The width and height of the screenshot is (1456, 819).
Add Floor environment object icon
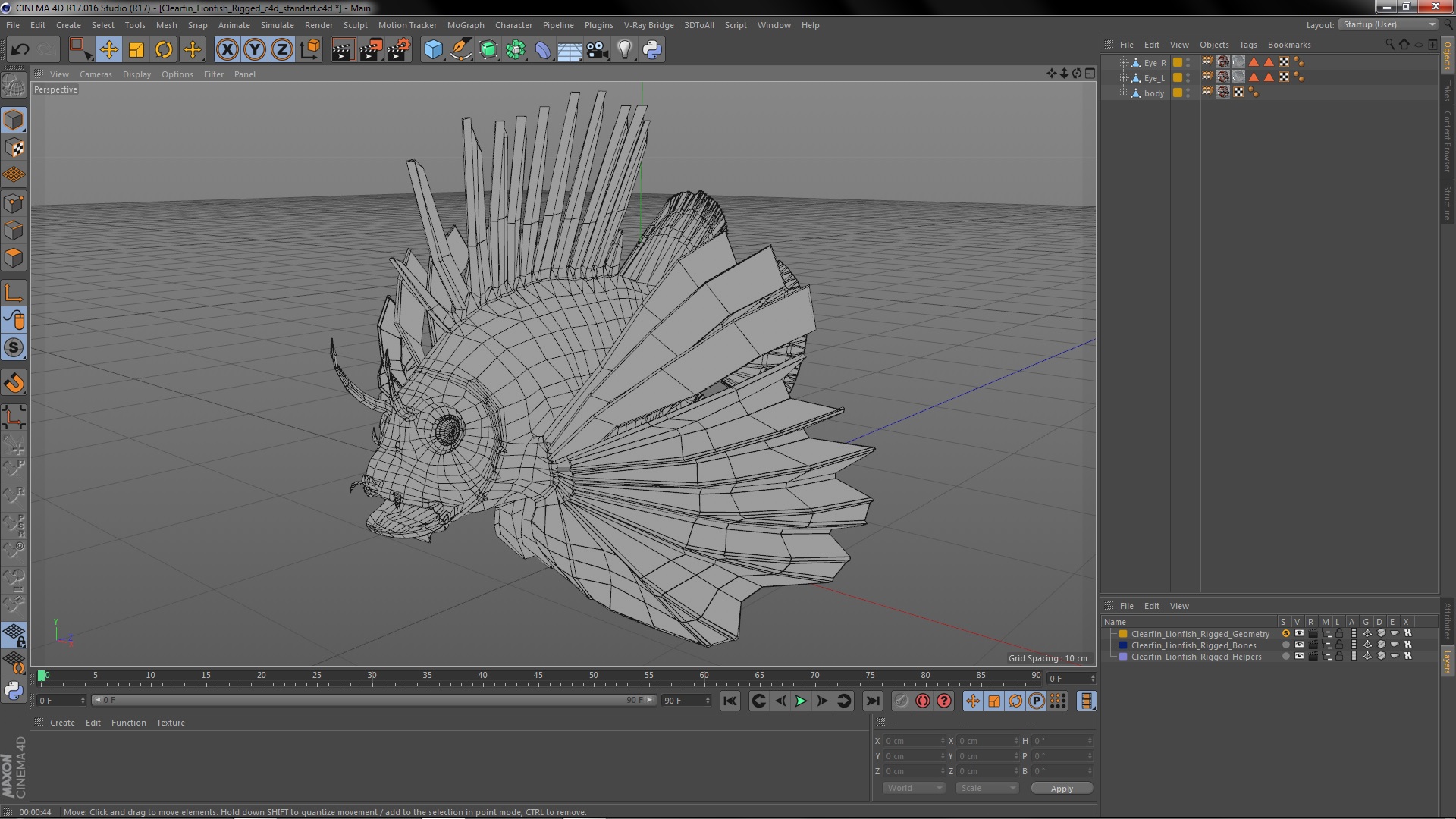coord(570,50)
